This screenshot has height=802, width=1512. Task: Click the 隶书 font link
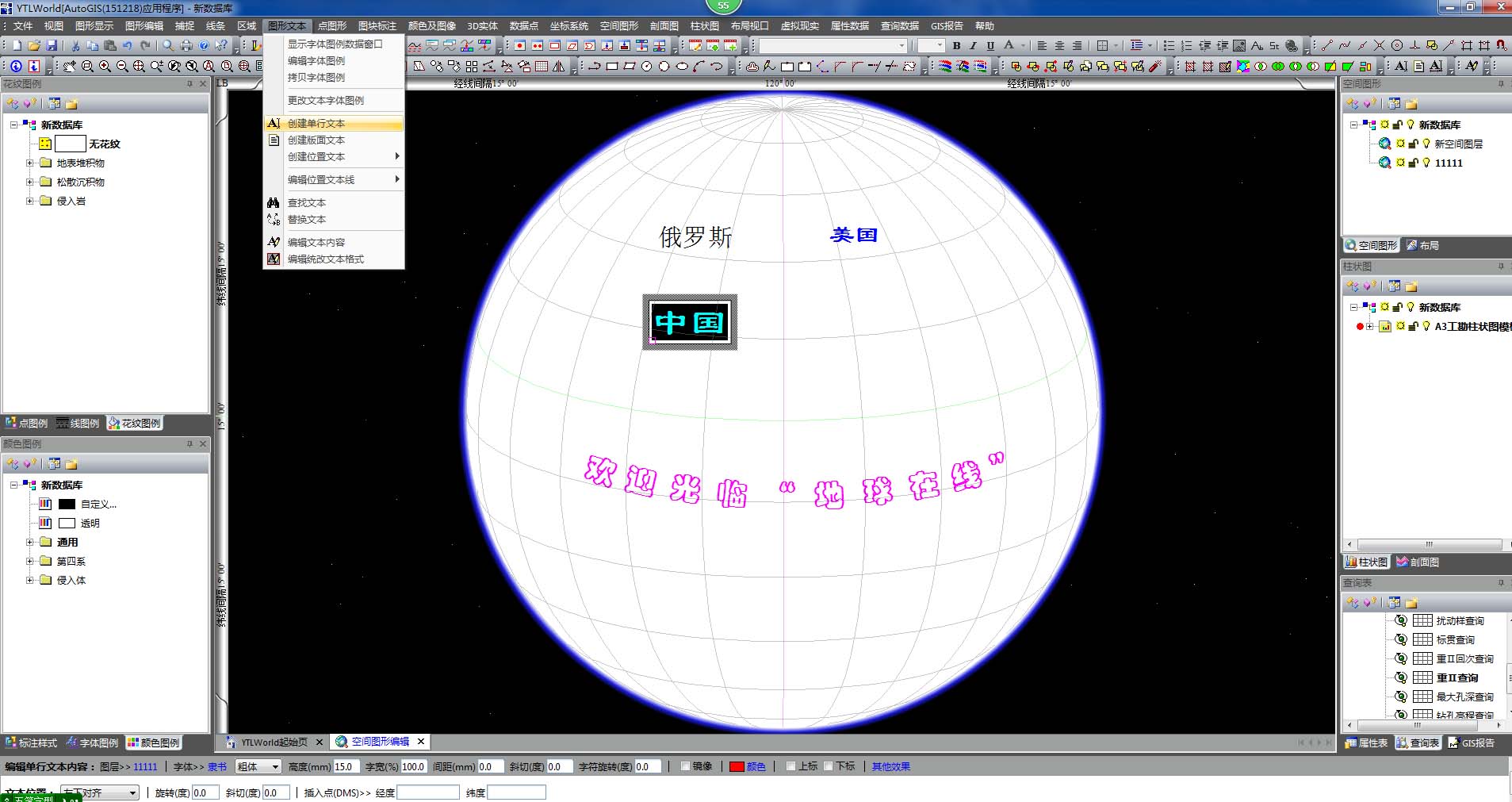[217, 766]
